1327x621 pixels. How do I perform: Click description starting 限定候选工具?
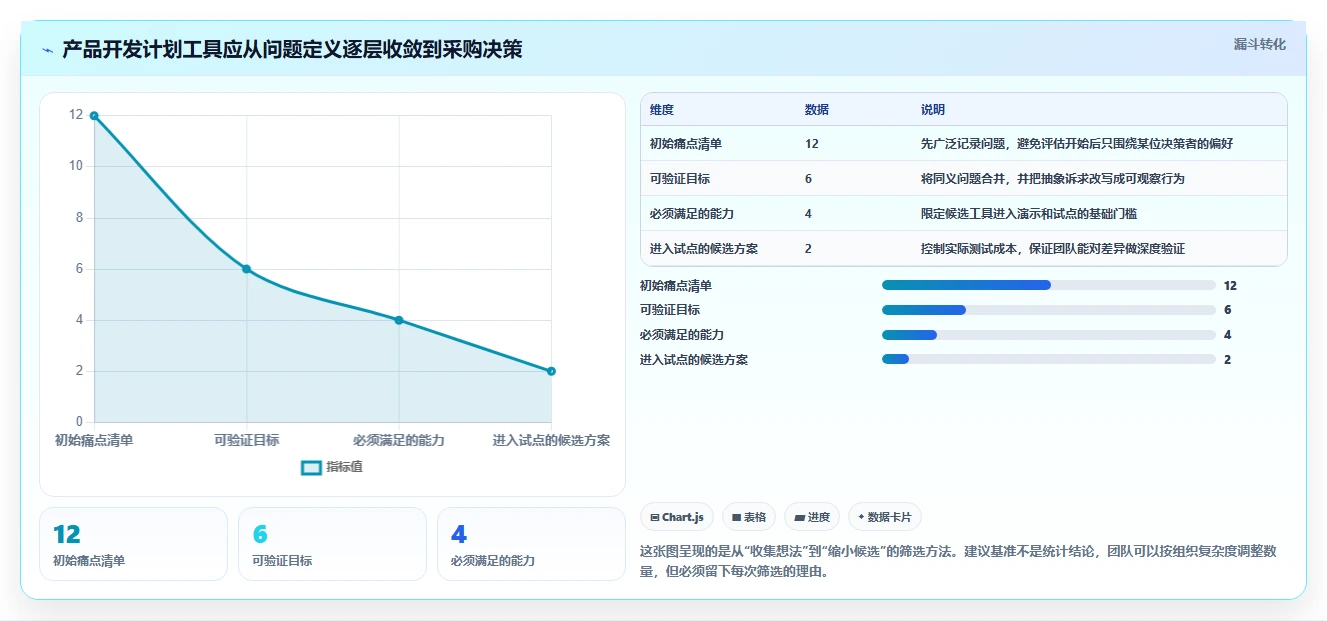[x=1029, y=214]
